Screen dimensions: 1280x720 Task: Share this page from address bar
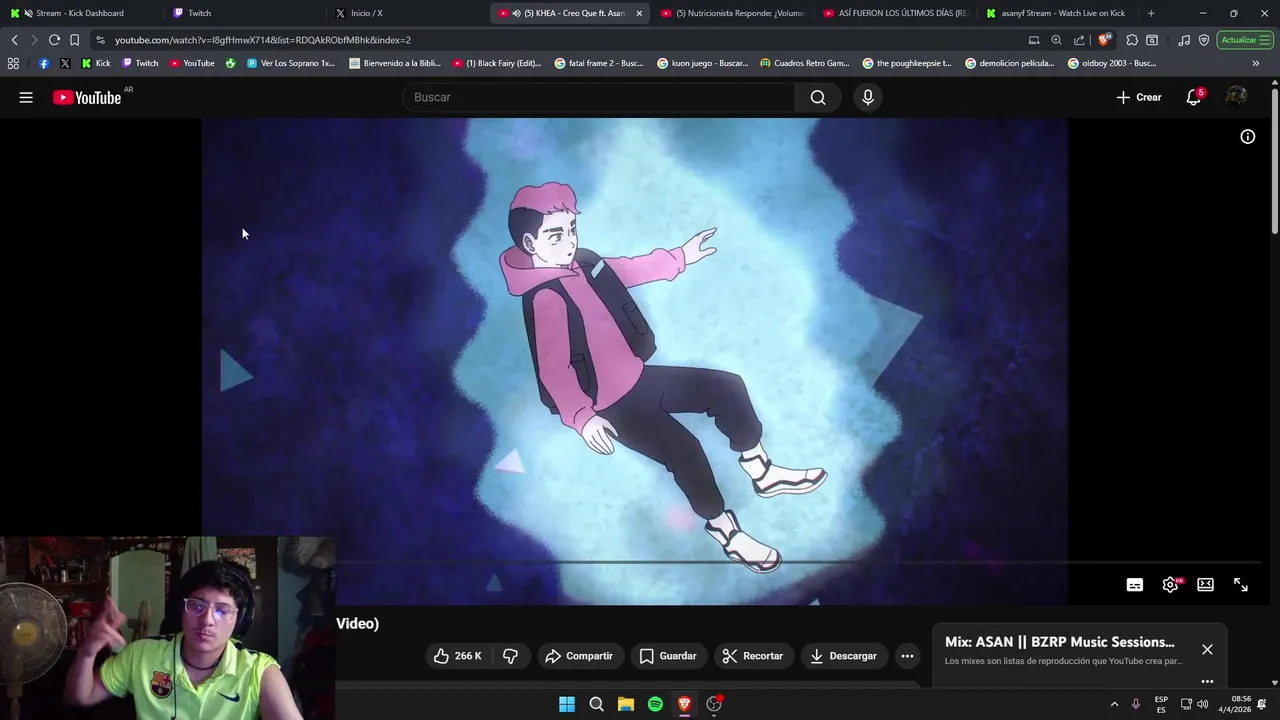coord(1079,40)
